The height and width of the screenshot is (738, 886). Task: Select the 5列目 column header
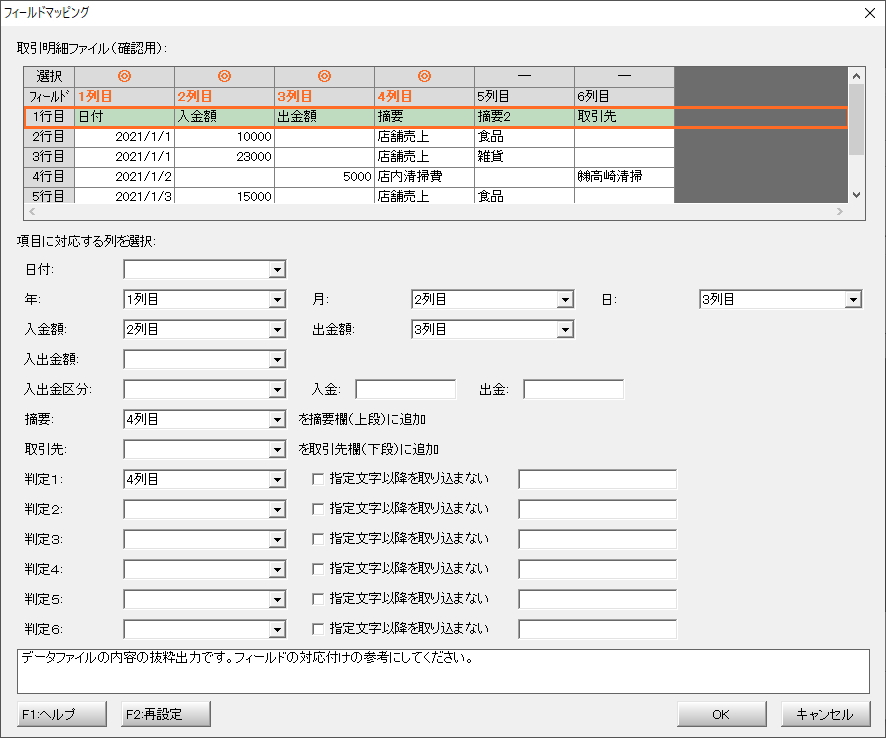click(524, 96)
